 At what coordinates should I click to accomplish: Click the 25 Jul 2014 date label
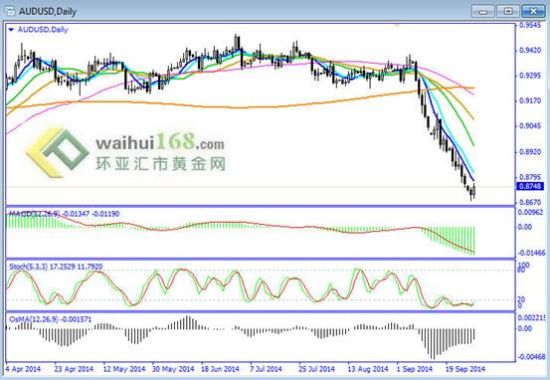pos(317,369)
